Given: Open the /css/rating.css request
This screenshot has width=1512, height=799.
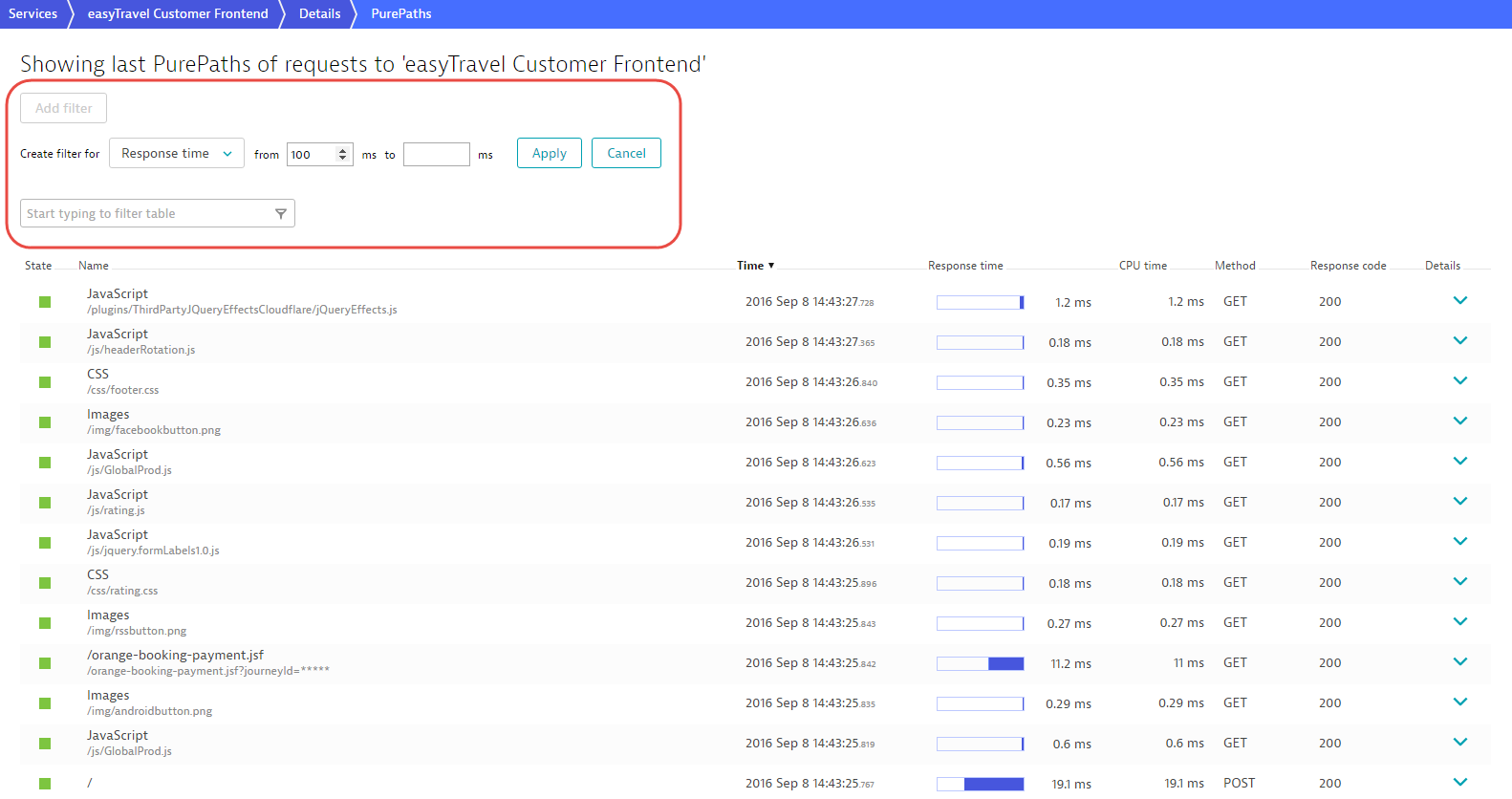Looking at the screenshot, I should click(122, 591).
